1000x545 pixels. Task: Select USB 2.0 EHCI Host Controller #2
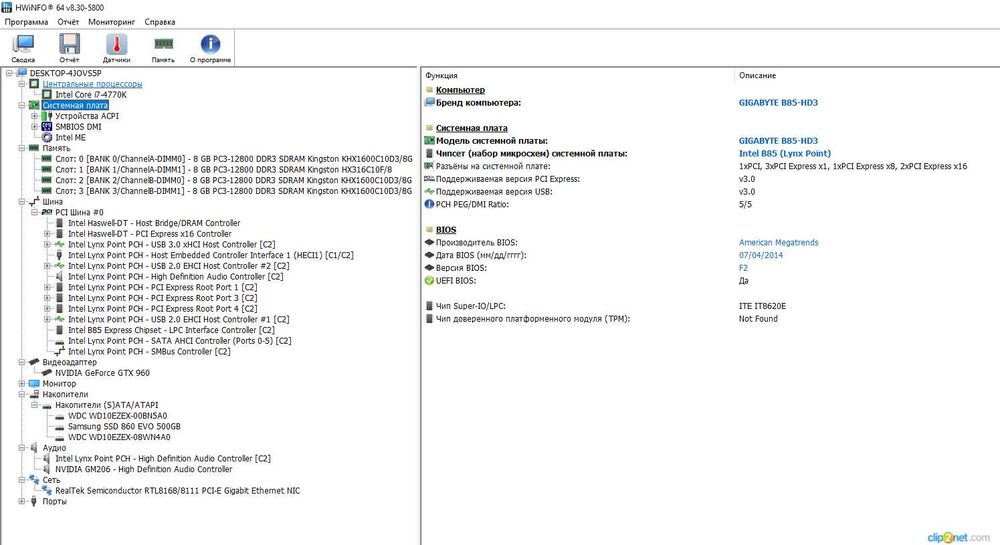[x=179, y=266]
